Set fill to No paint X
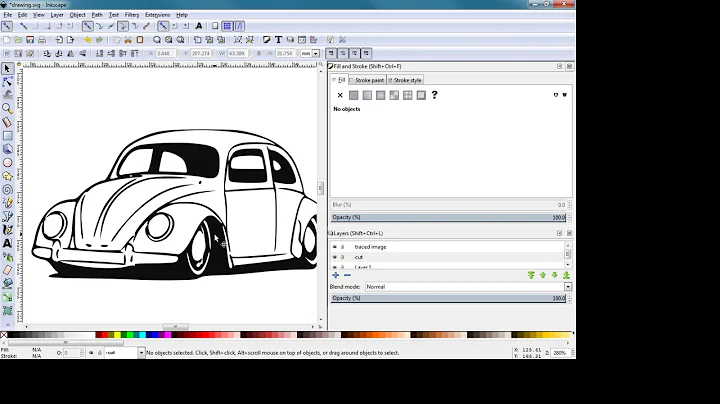This screenshot has height=404, width=720. tap(340, 95)
